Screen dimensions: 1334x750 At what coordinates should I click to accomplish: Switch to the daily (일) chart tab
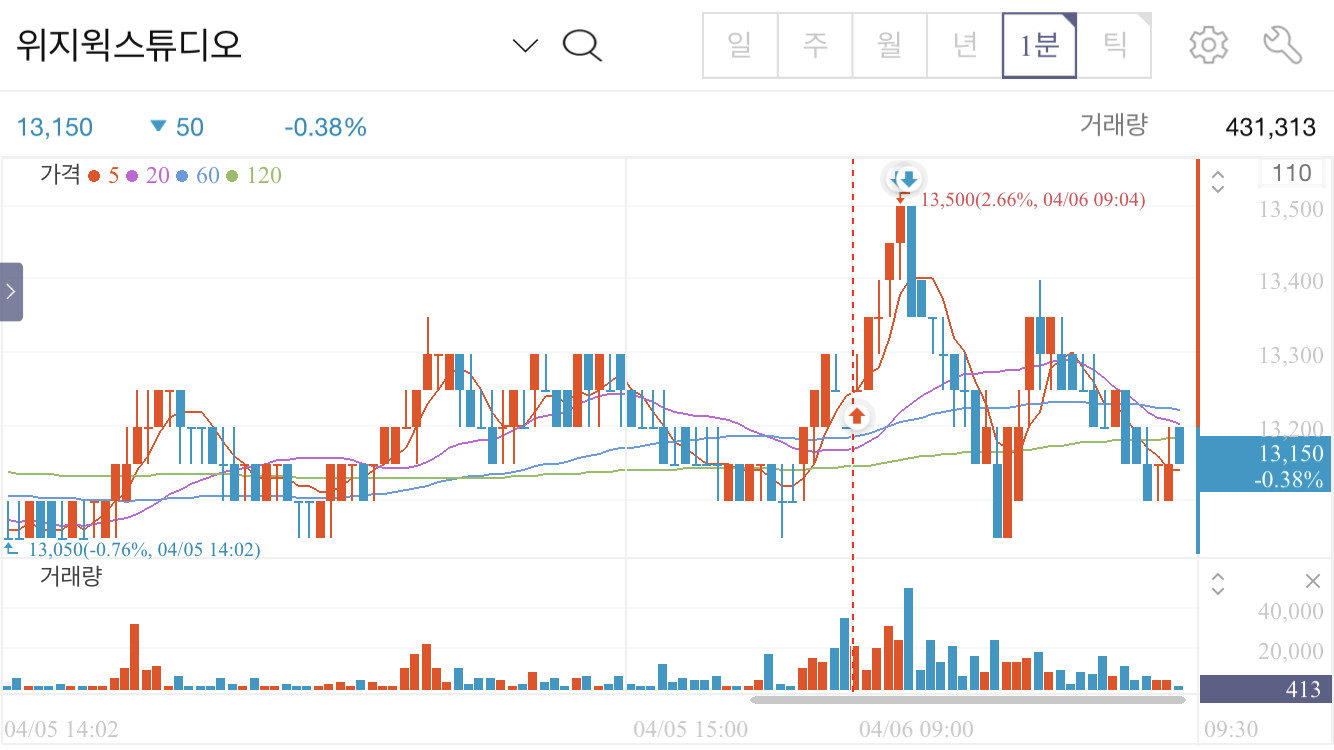tap(740, 45)
